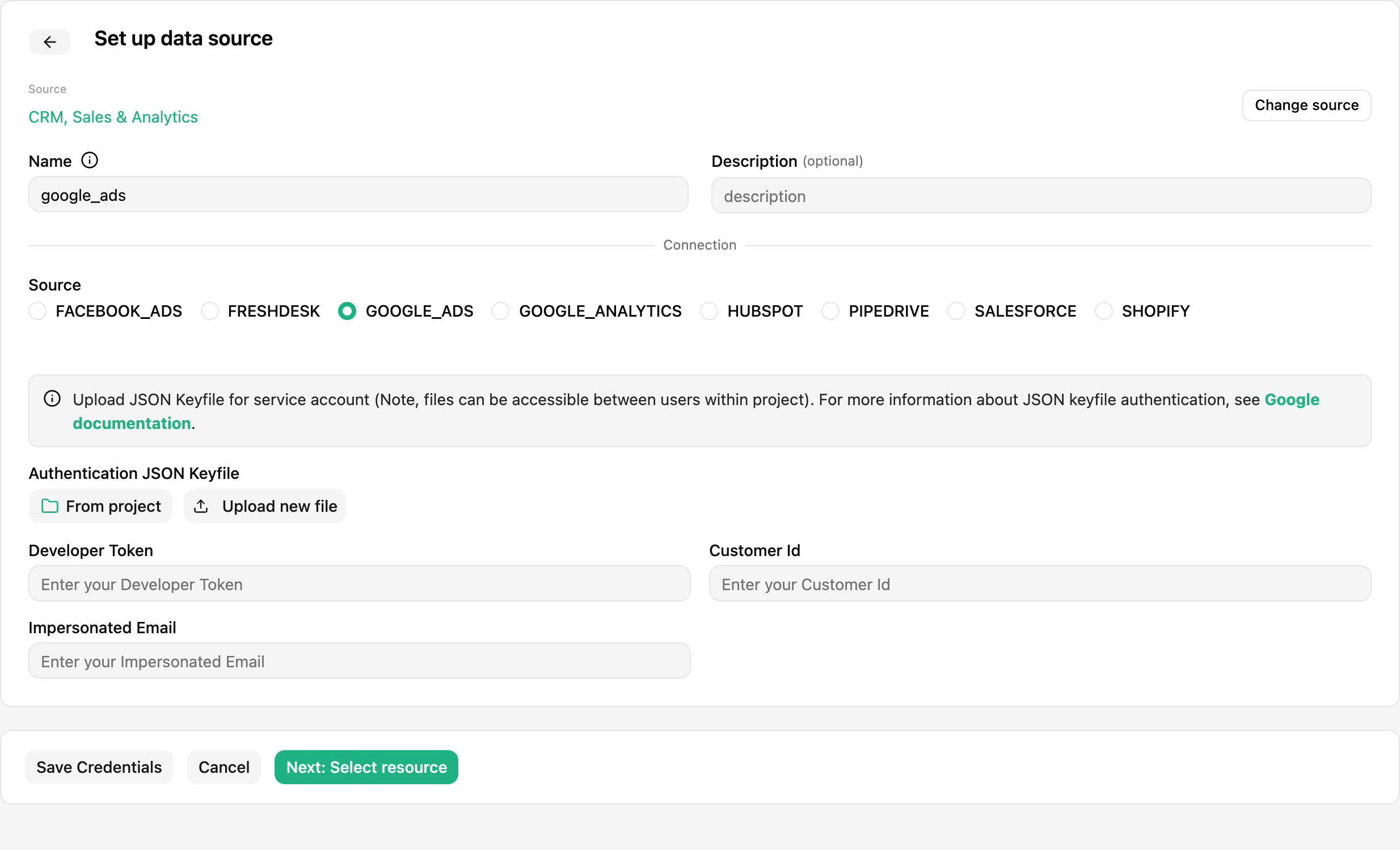Open the Name field info icon
Viewport: 1400px width, 850px height.
89,160
